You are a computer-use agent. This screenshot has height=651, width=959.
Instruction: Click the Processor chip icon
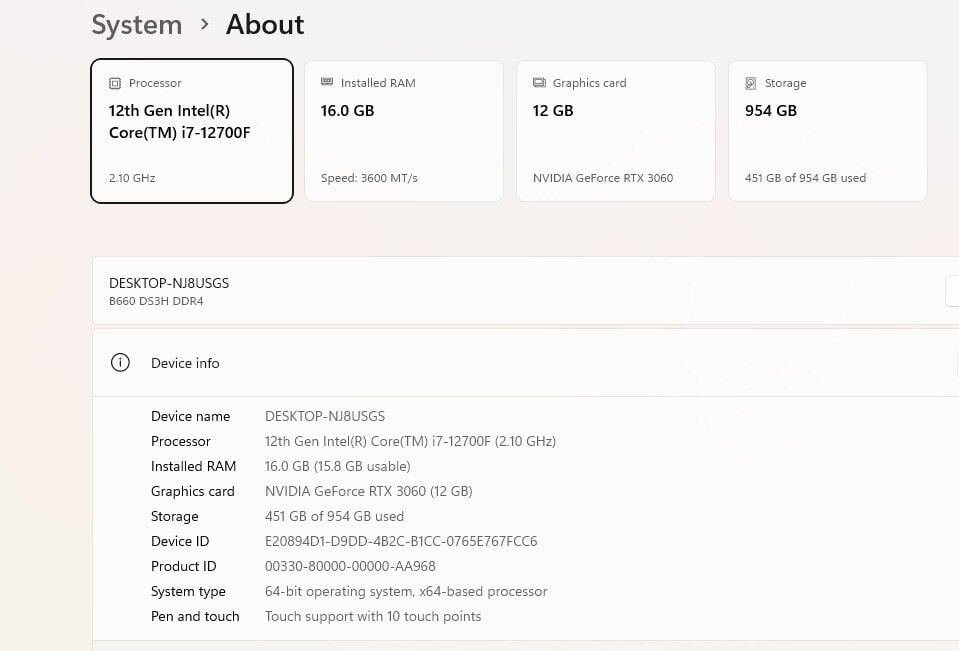pos(115,83)
